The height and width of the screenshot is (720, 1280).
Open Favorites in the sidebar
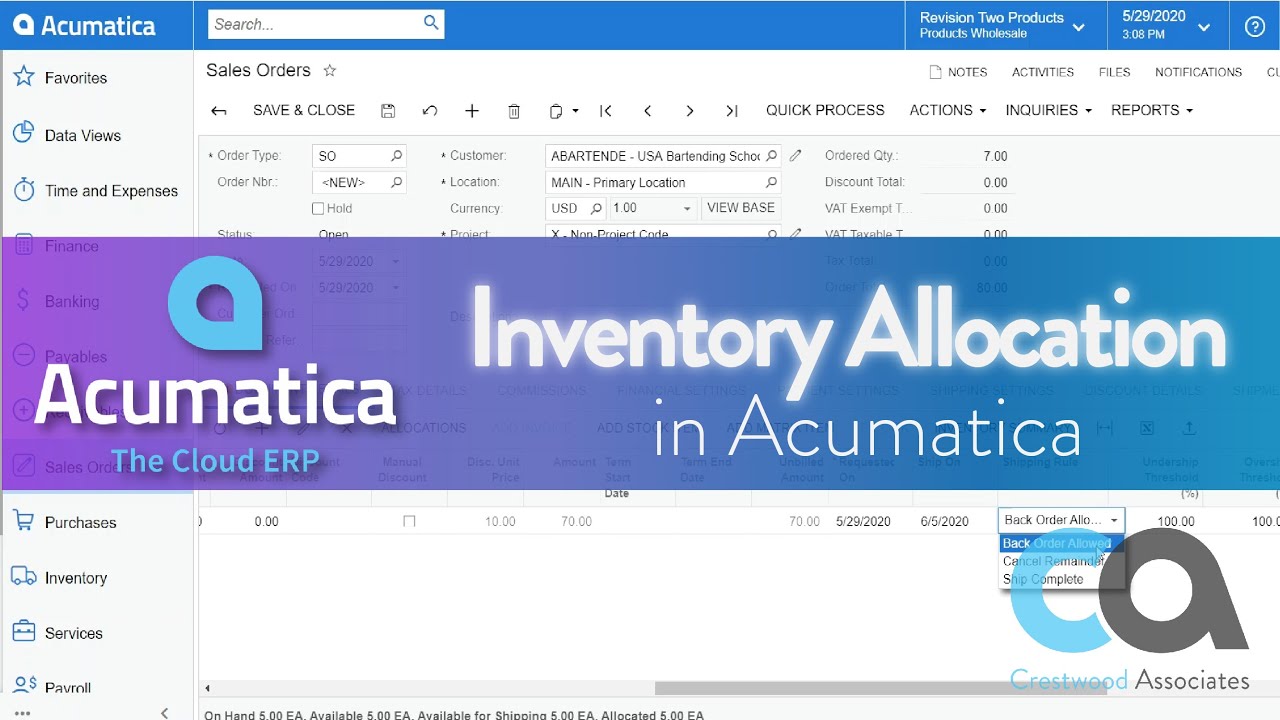click(75, 78)
